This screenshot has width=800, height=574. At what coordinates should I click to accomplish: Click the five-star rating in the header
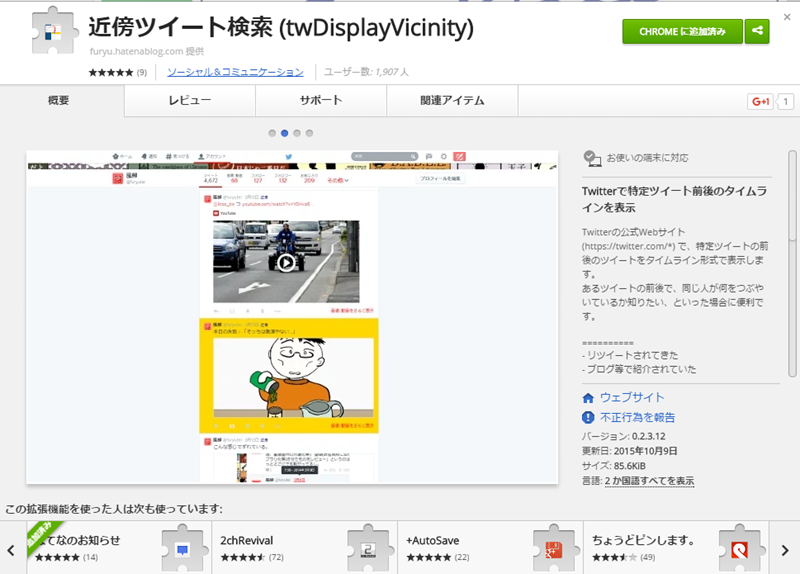pos(111,72)
